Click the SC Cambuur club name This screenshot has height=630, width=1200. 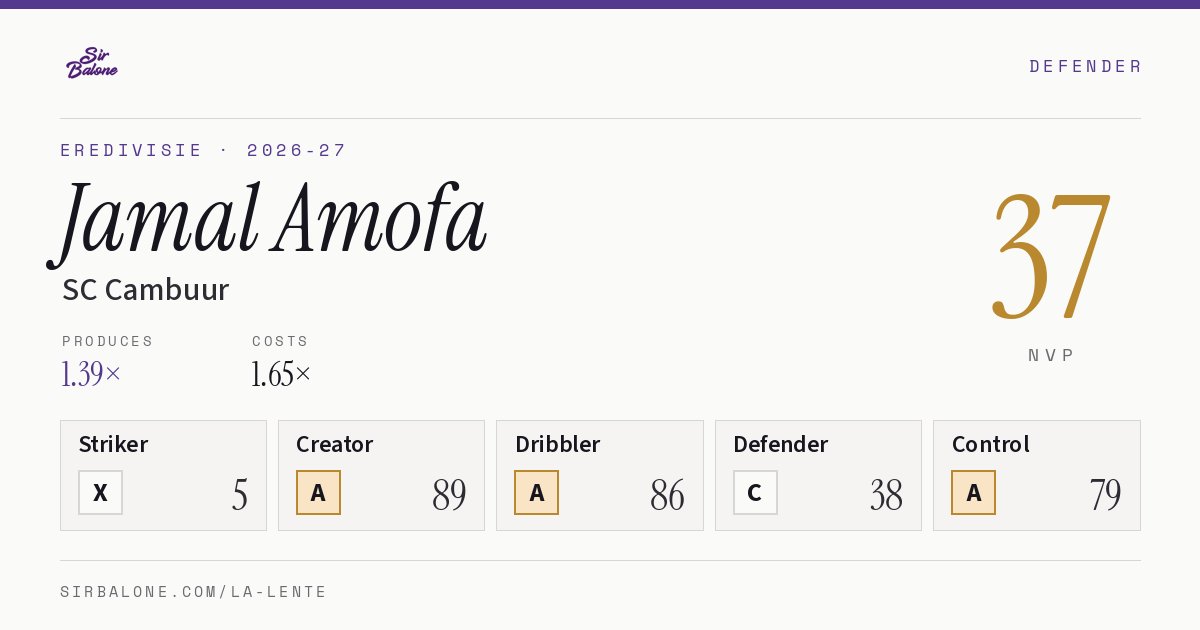click(146, 290)
